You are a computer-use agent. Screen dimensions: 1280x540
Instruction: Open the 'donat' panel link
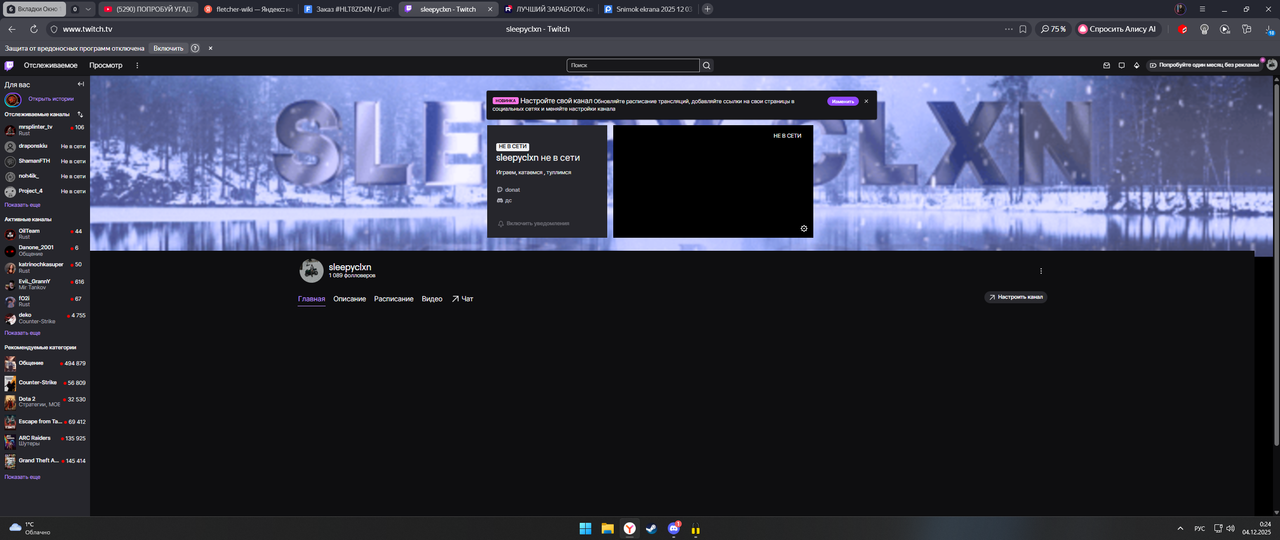click(x=508, y=189)
